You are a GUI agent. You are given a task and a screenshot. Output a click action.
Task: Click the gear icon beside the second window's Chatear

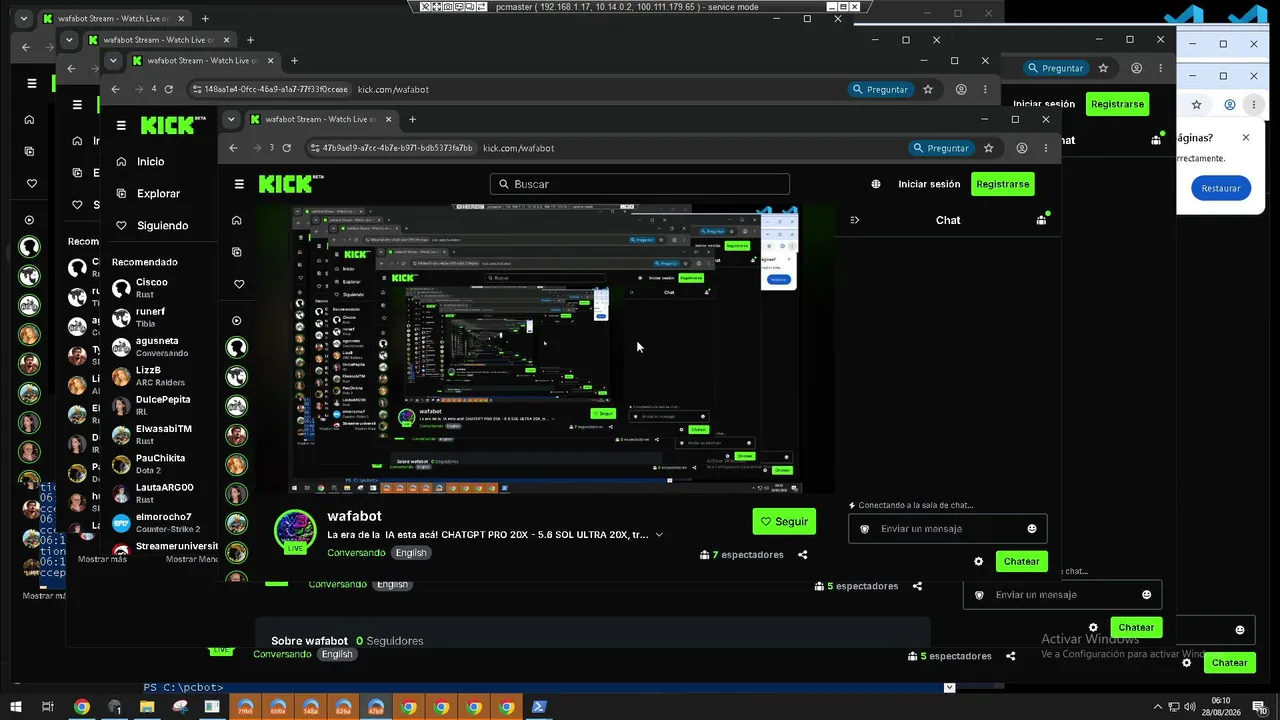click(1093, 628)
